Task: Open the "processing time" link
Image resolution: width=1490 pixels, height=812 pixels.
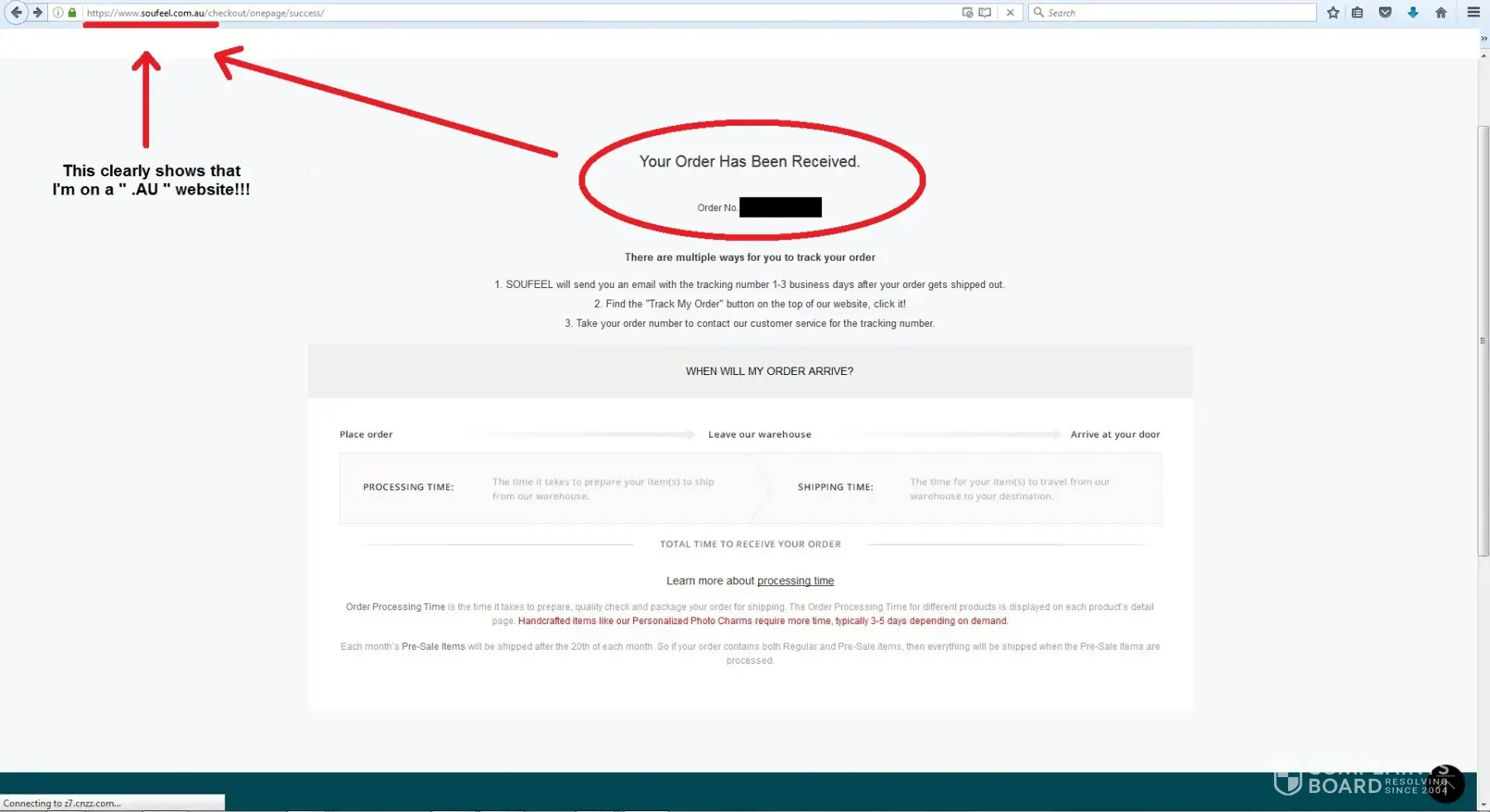Action: coord(795,581)
